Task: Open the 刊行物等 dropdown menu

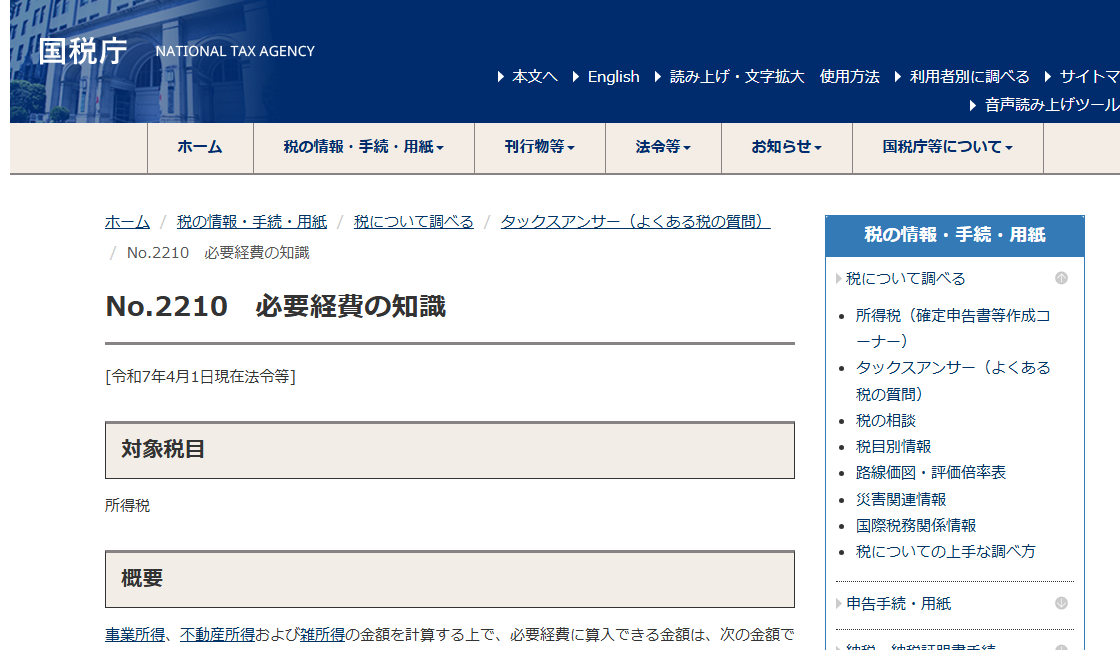Action: (x=540, y=147)
